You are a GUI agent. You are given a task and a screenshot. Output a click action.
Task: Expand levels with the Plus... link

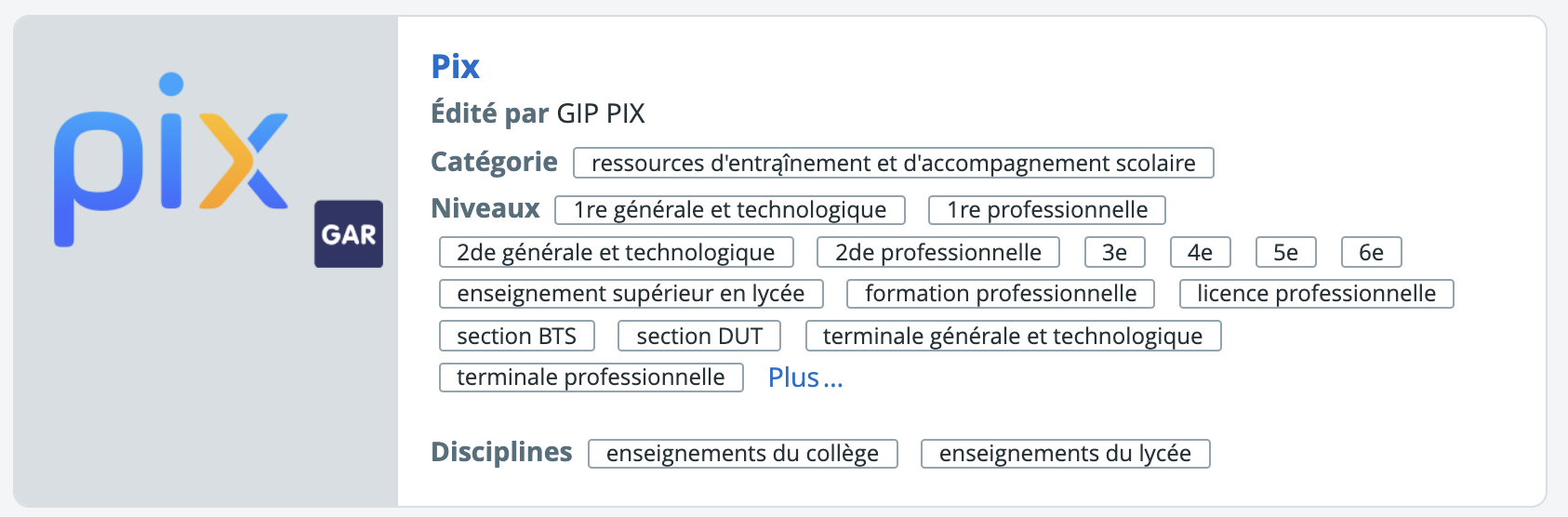[805, 378]
